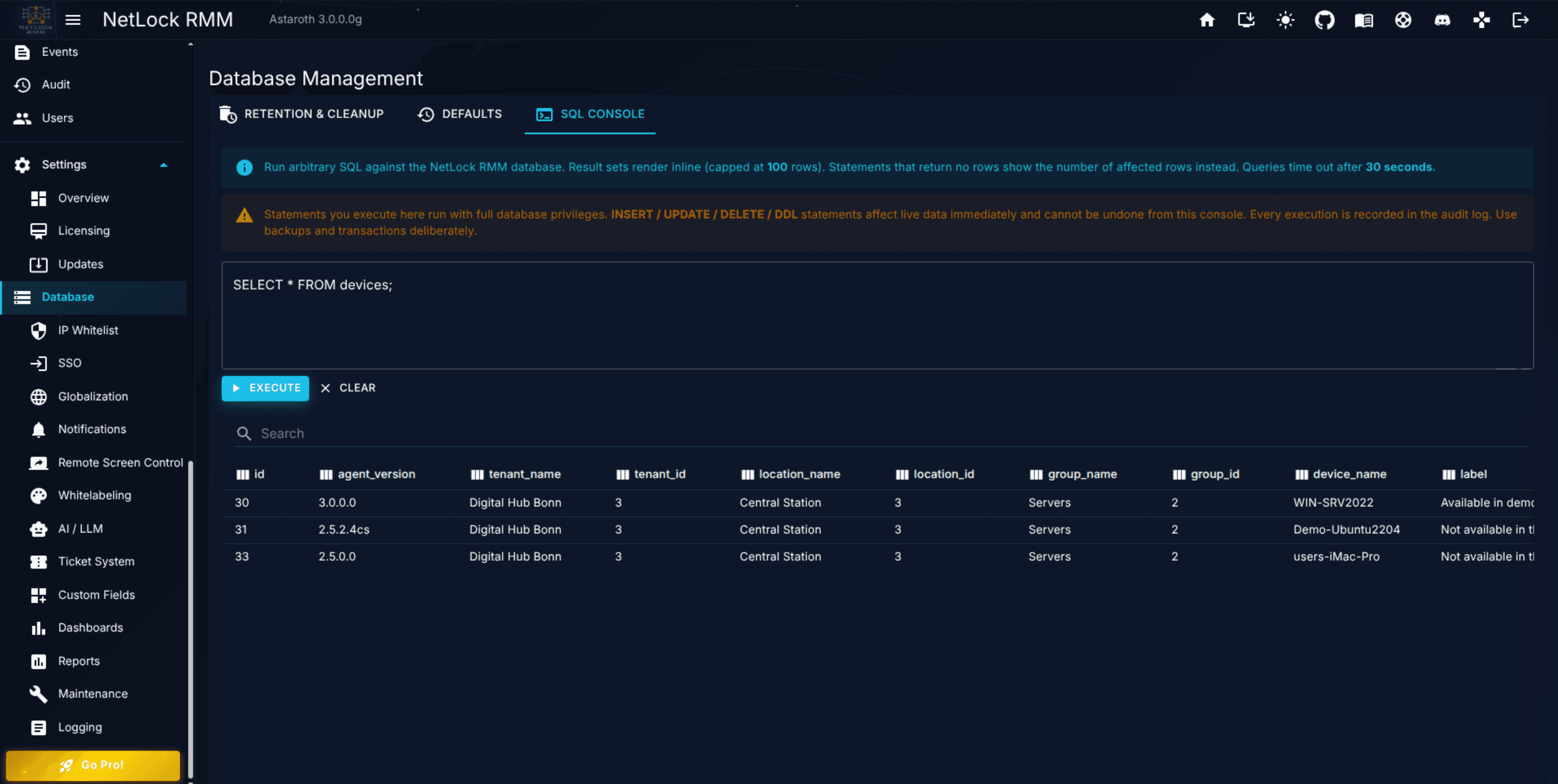Viewport: 1558px width, 784px height.
Task: Select the SQL Console tab
Action: point(591,114)
